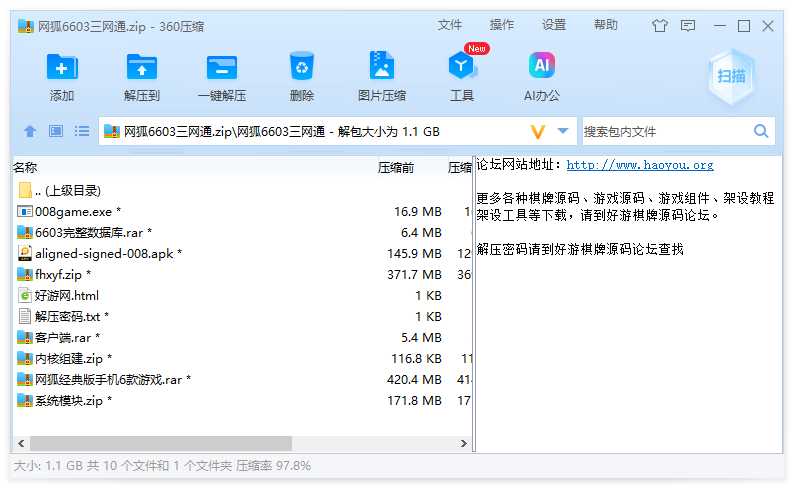Click the magnifier search icon
This screenshot has height=488, width=794.
761,131
